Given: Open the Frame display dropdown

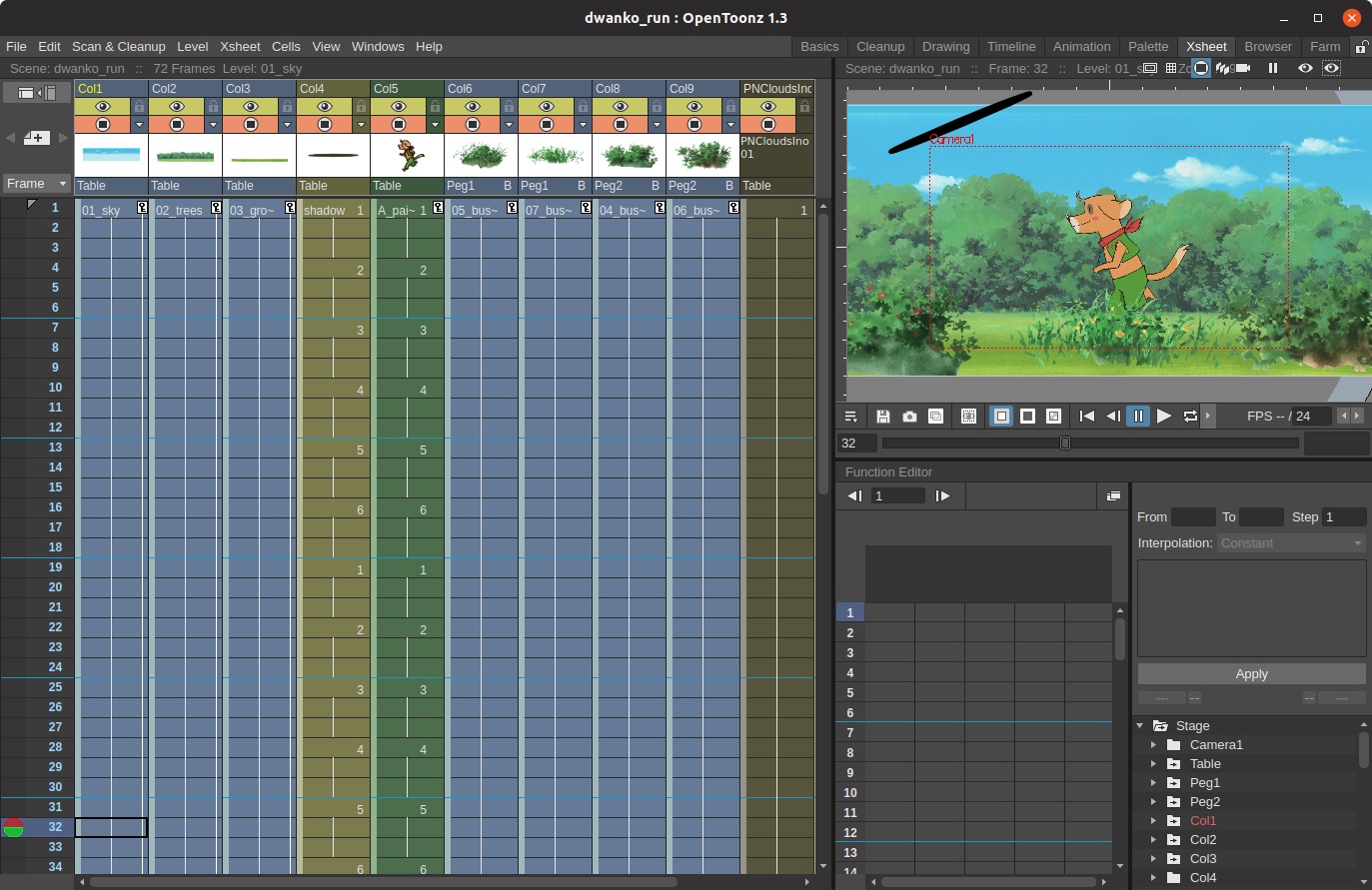Looking at the screenshot, I should coord(36,184).
